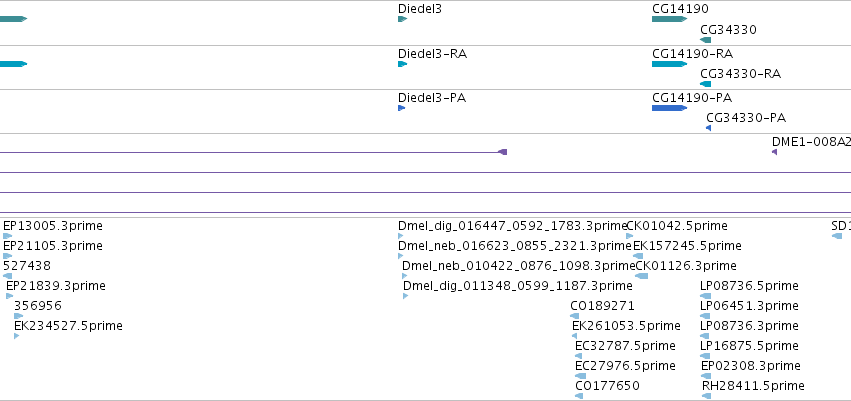Select the Dmel_dig_016447_0592_1783.3prime glyph
The width and height of the screenshot is (851, 401).
coord(401,236)
